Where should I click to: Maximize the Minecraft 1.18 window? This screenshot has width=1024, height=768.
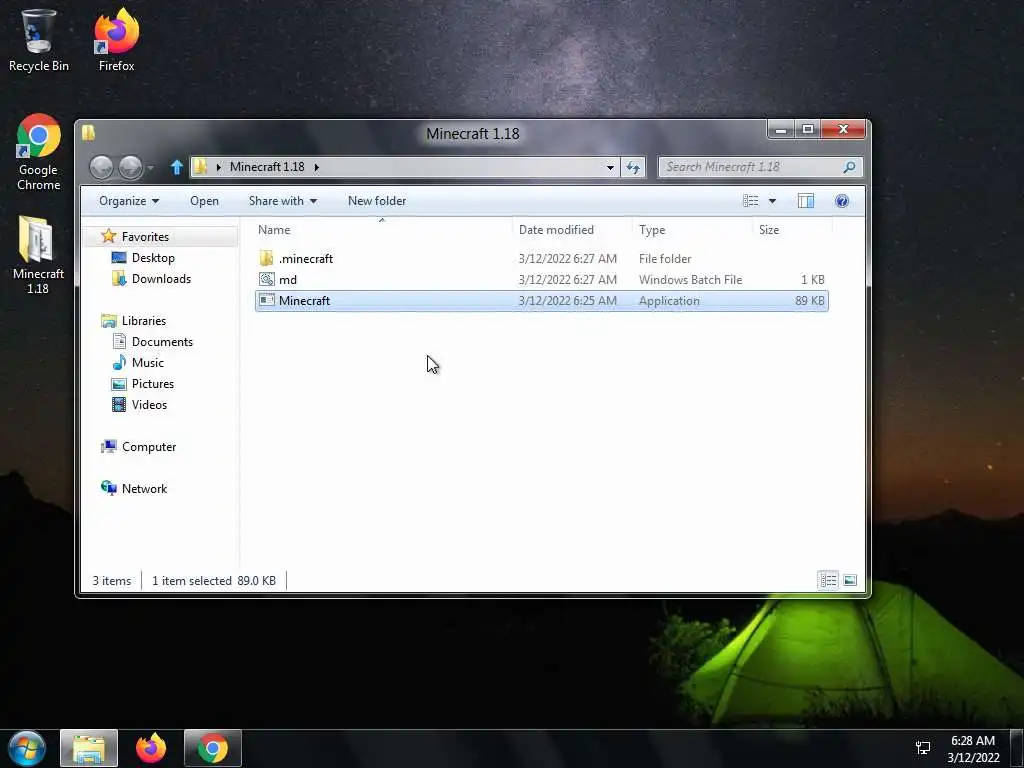click(808, 129)
